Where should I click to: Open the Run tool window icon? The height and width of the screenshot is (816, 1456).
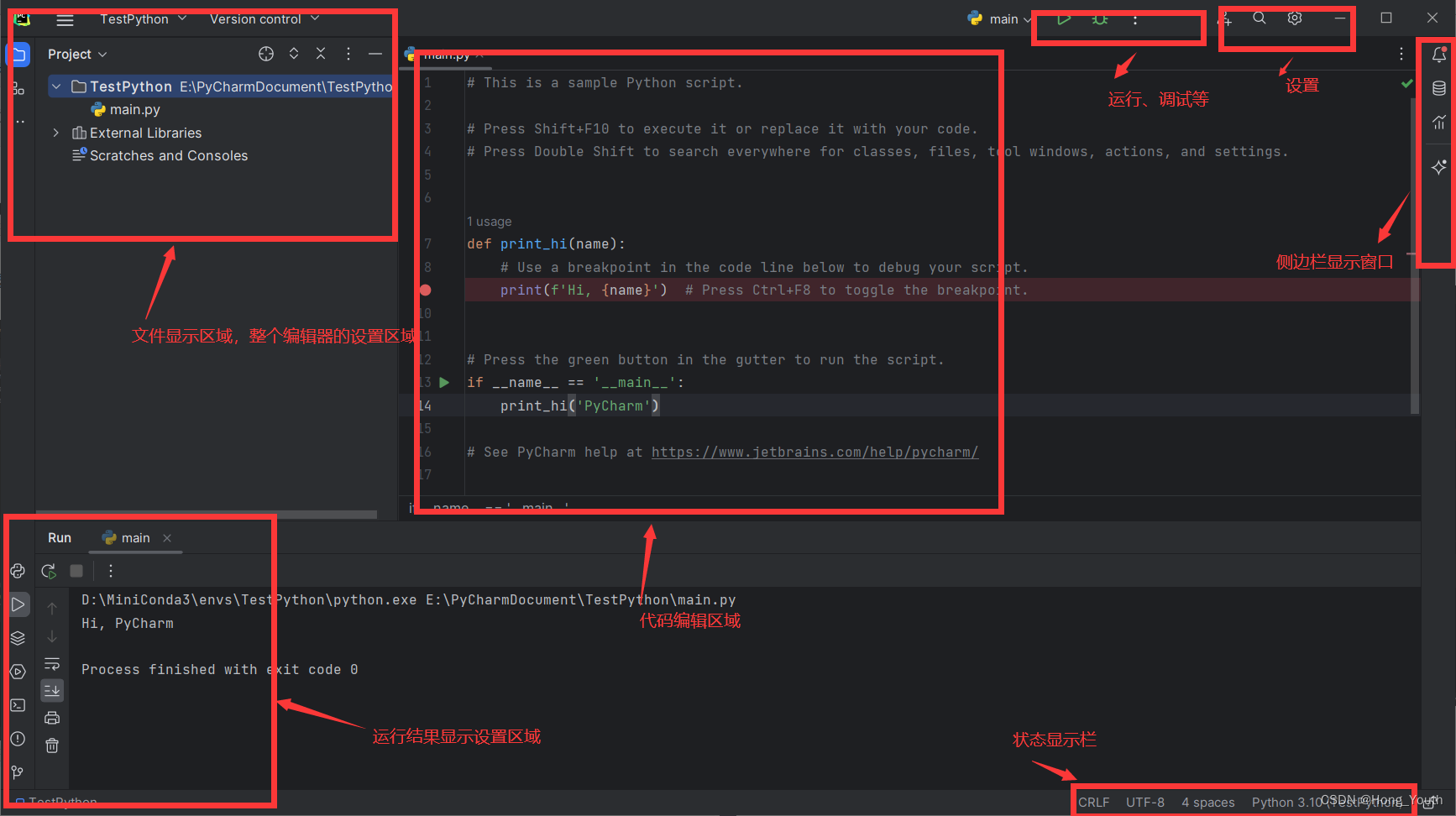[x=18, y=604]
